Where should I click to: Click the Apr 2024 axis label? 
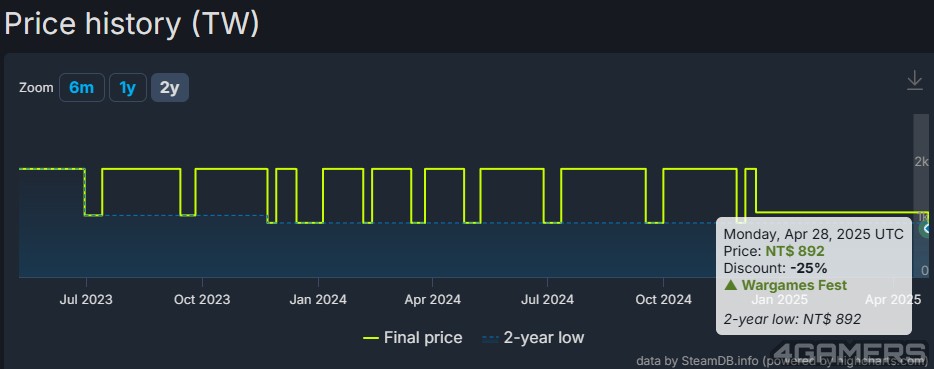432,300
